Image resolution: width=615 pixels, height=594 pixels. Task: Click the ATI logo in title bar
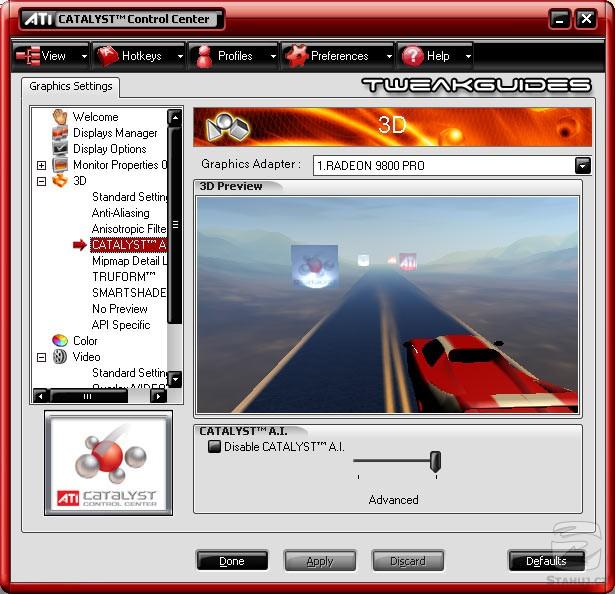(x=38, y=19)
